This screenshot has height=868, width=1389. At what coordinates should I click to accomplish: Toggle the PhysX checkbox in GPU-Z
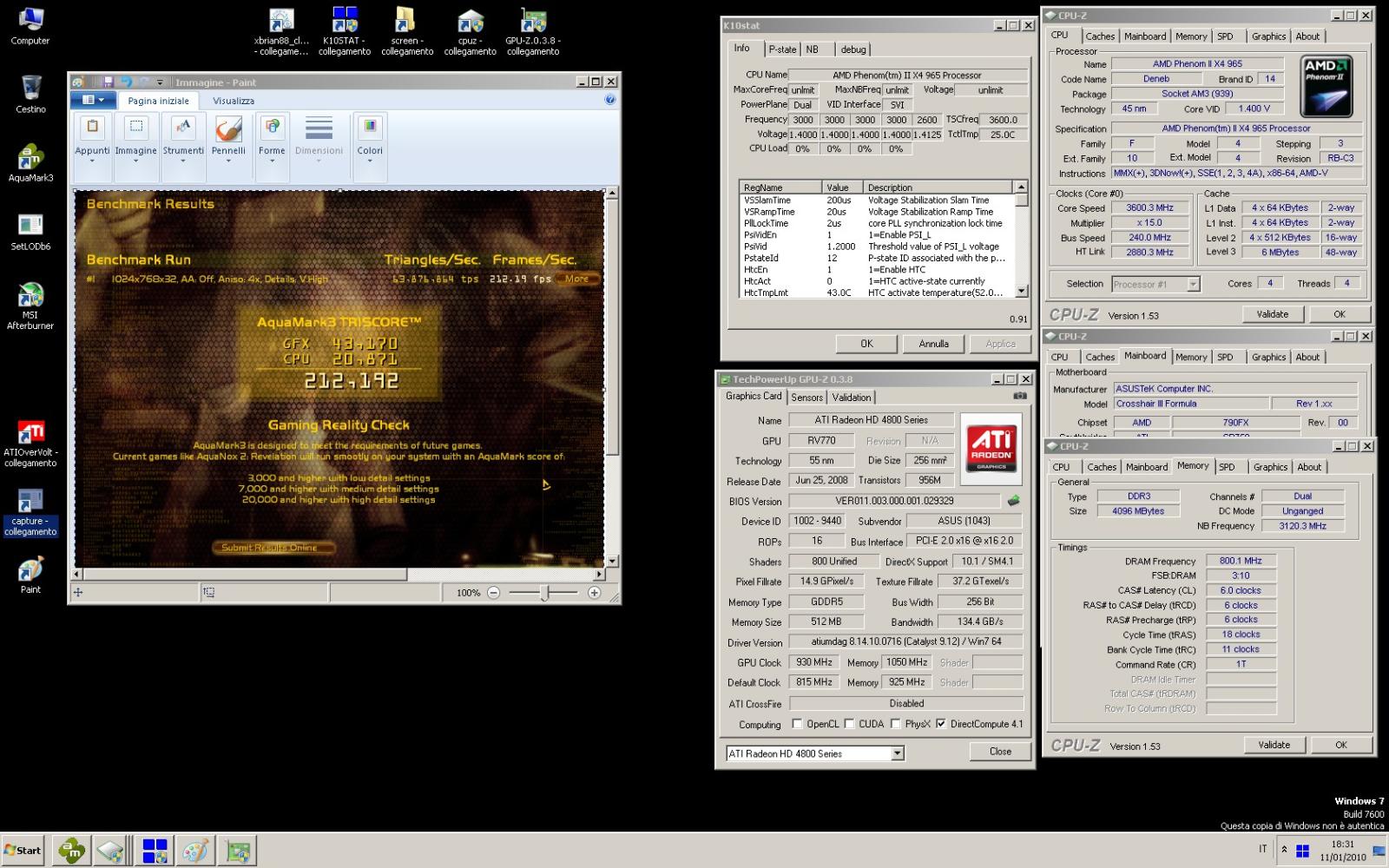click(895, 723)
